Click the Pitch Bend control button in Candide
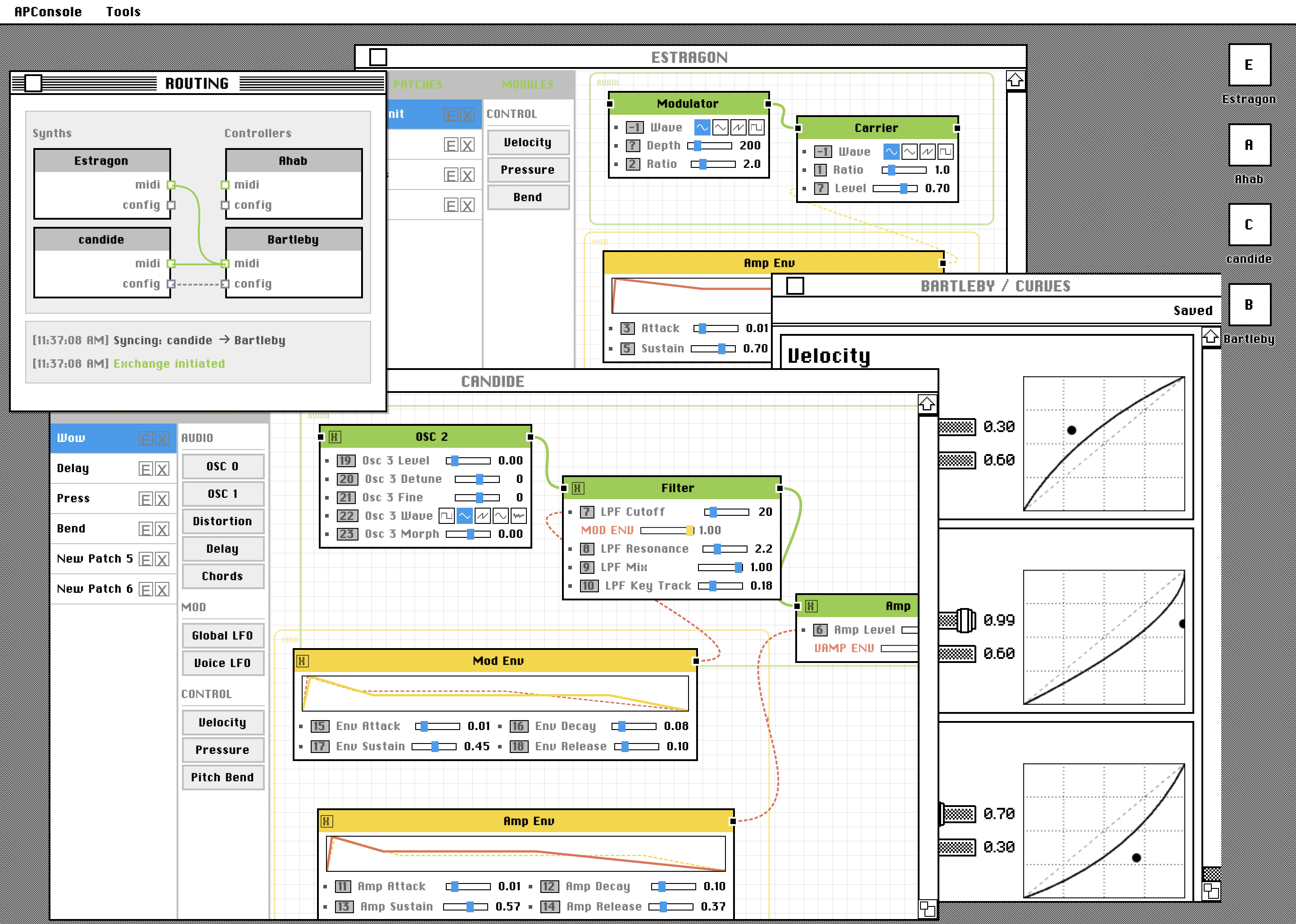The width and height of the screenshot is (1296, 924). [222, 777]
